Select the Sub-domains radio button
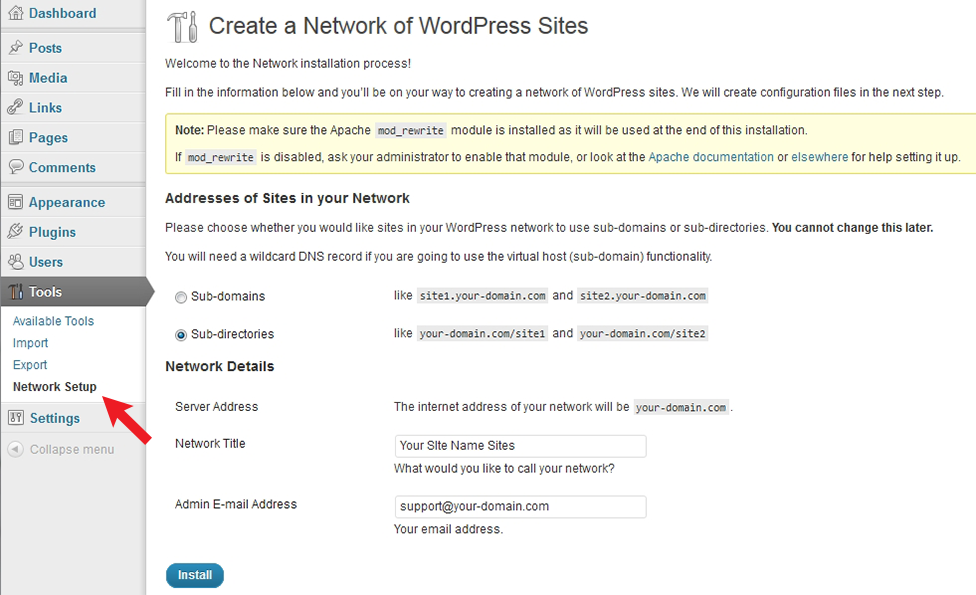 click(x=181, y=298)
